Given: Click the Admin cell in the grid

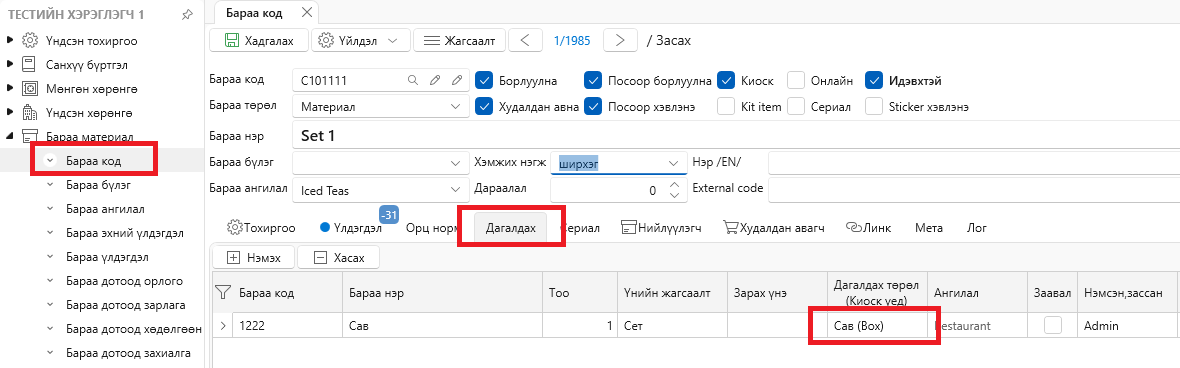Looking at the screenshot, I should [x=1127, y=326].
